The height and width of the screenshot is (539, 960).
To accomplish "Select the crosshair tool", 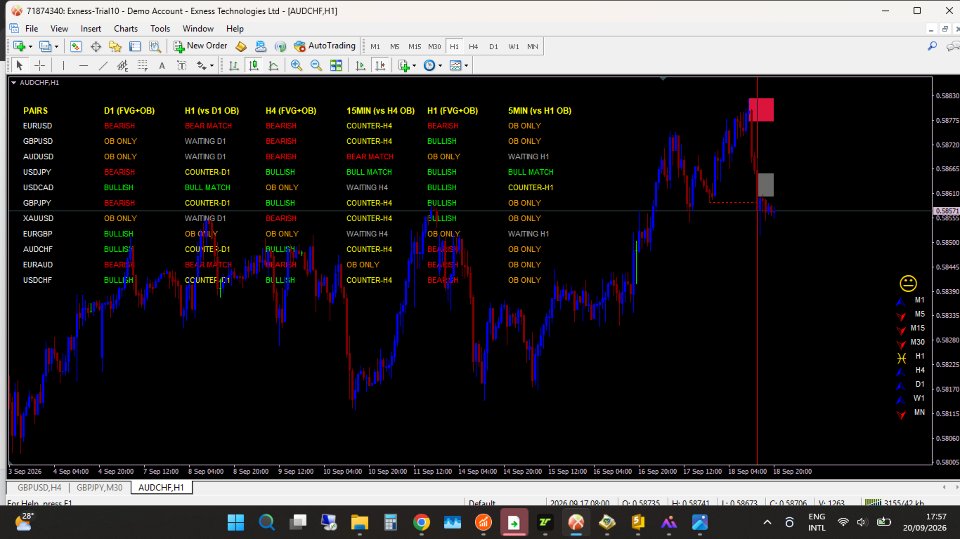I will 40,66.
